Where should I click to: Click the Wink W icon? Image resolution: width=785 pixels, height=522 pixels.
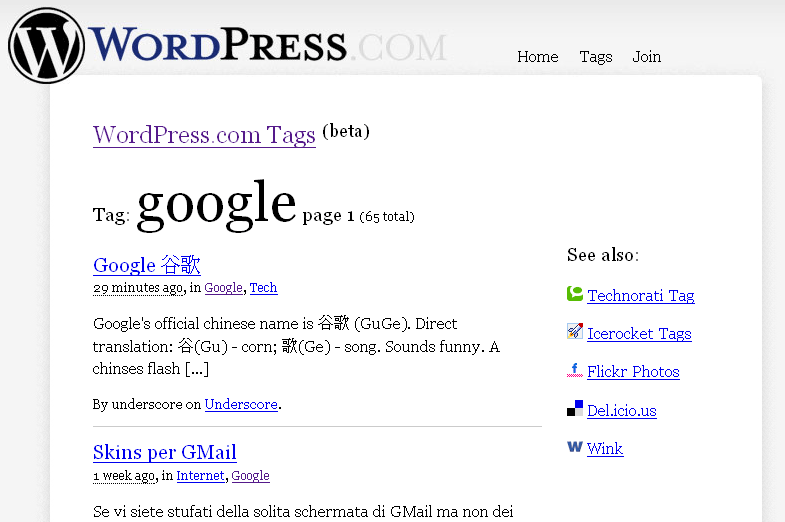point(575,446)
